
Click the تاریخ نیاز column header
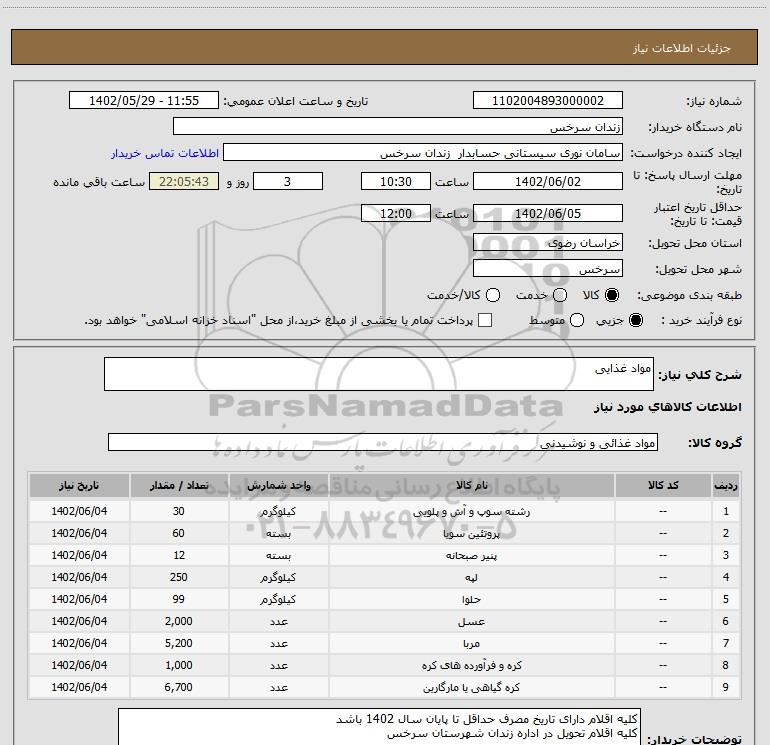[79, 485]
